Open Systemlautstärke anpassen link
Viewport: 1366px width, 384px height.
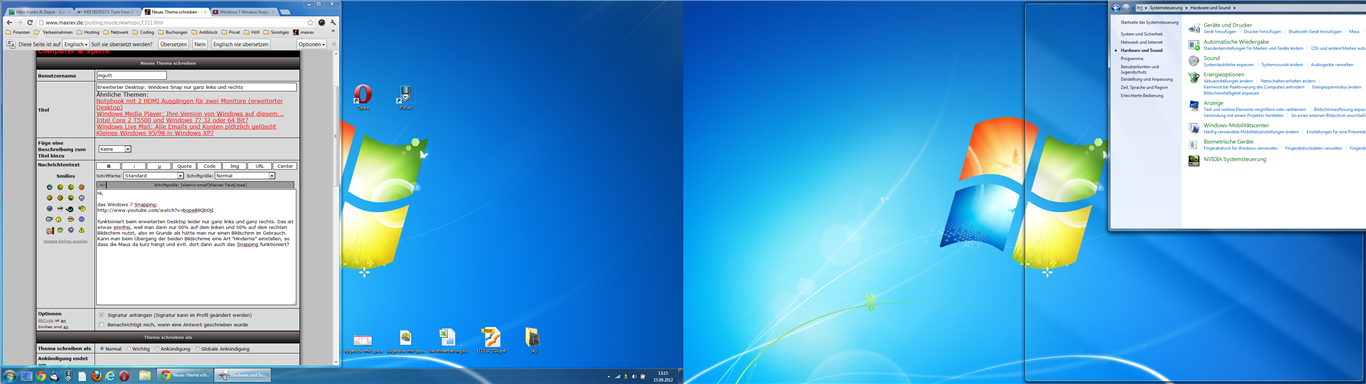[1229, 64]
